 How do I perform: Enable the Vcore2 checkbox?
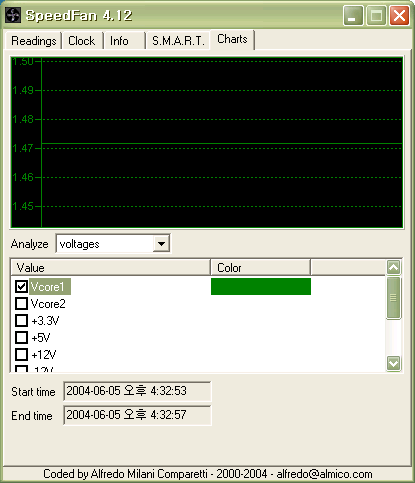point(21,303)
